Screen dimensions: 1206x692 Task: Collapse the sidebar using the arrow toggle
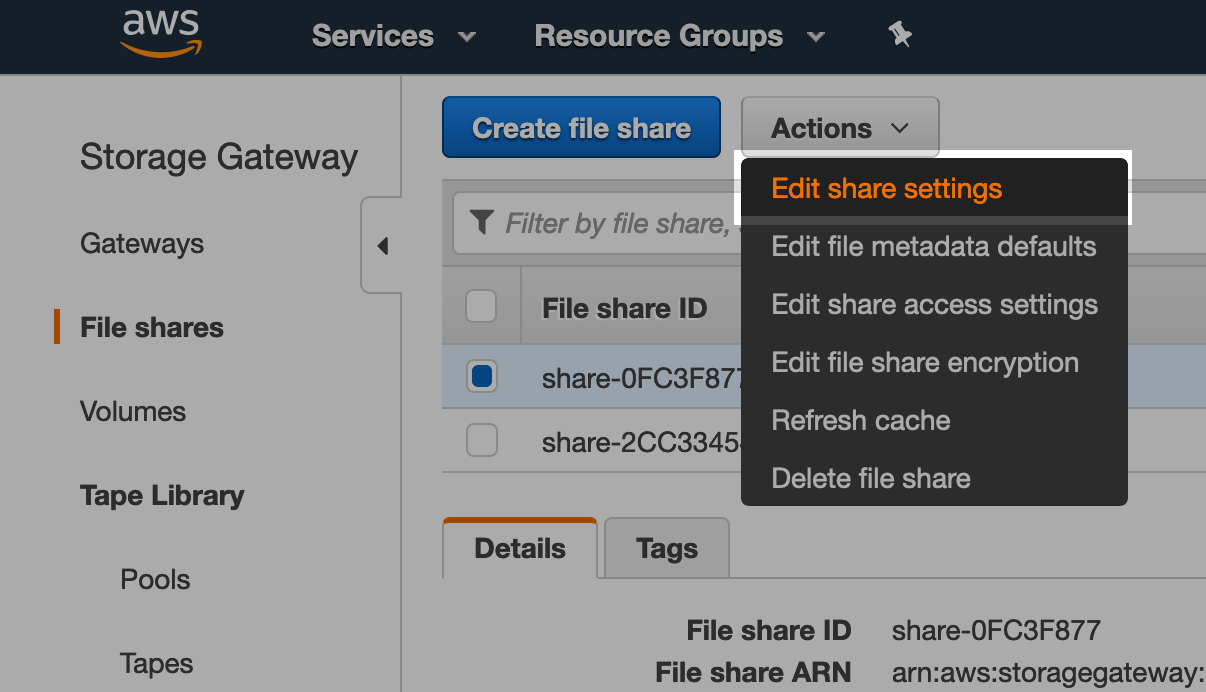(x=381, y=244)
